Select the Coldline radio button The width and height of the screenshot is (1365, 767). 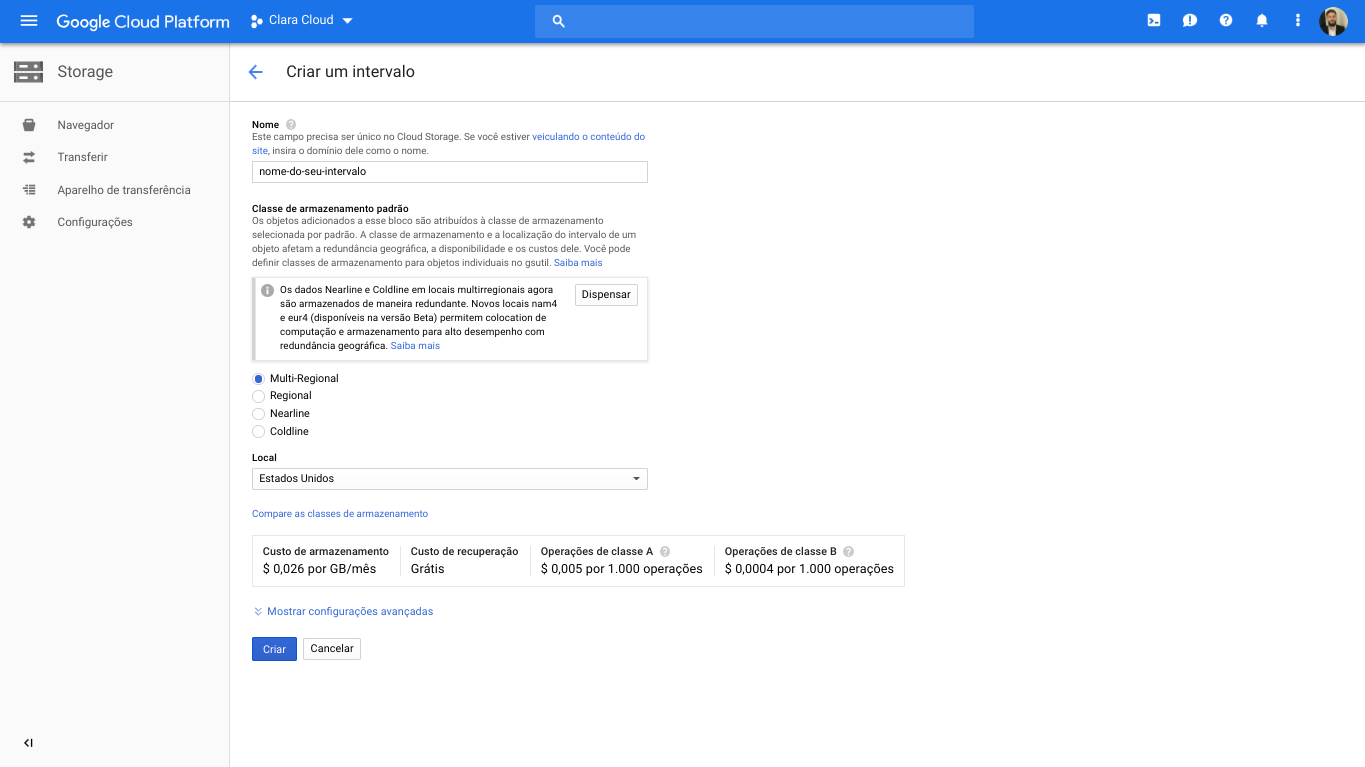259,432
